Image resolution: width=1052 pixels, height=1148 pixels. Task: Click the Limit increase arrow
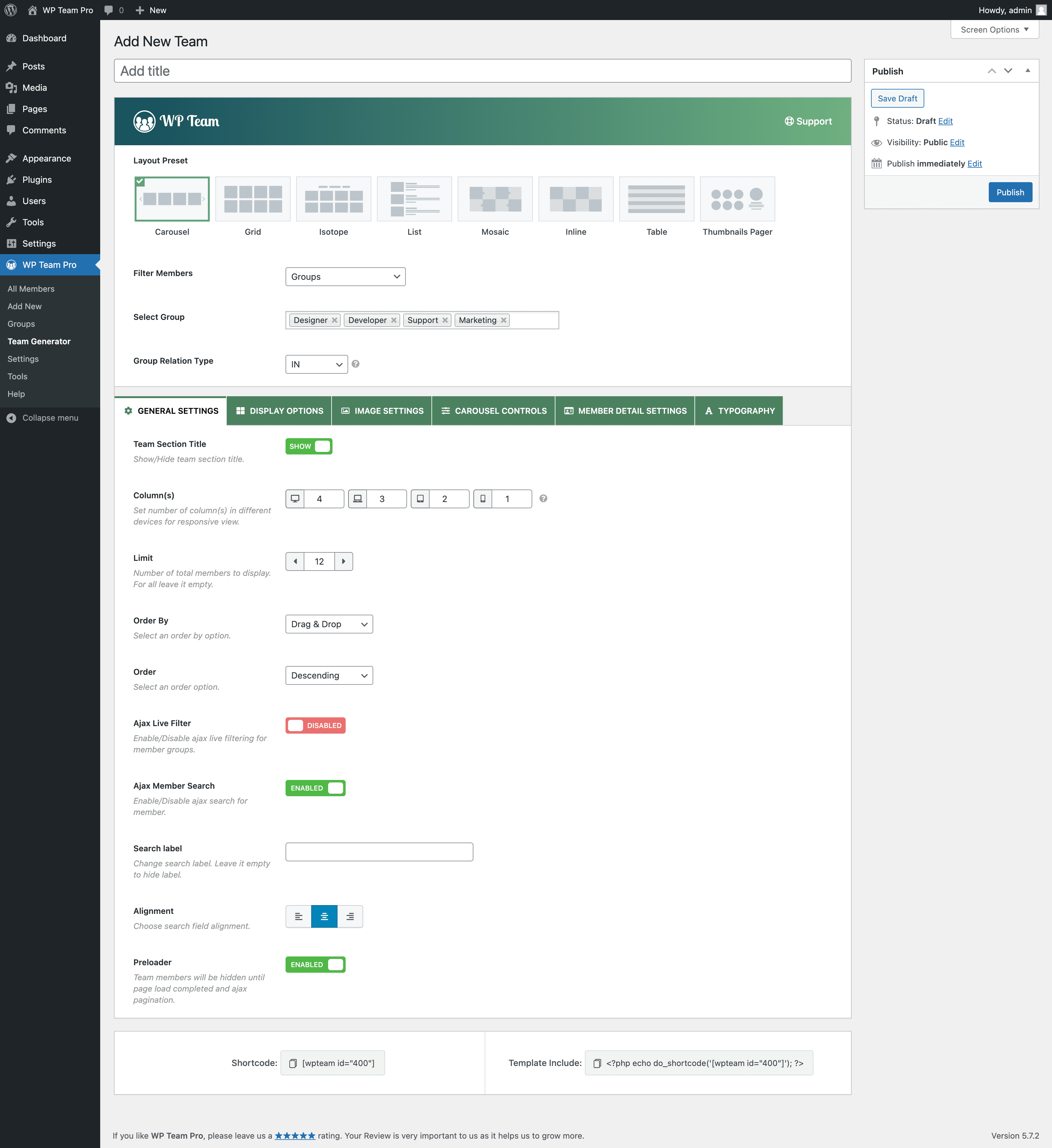pyautogui.click(x=343, y=561)
